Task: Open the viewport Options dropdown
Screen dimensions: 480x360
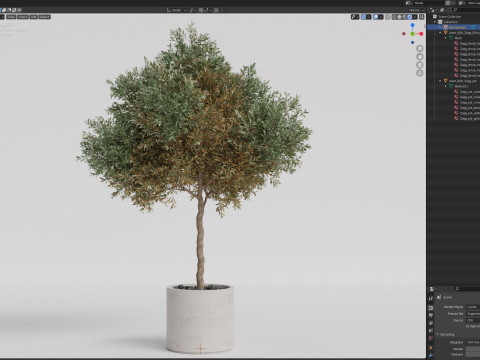Action: pos(416,10)
